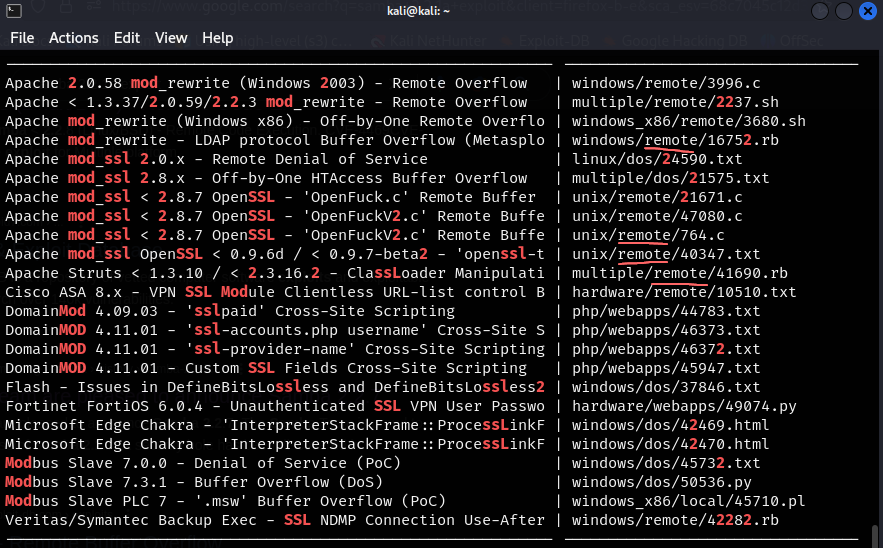883x548 pixels.
Task: Click the path unix/remote/40347.txt
Action: click(x=666, y=255)
